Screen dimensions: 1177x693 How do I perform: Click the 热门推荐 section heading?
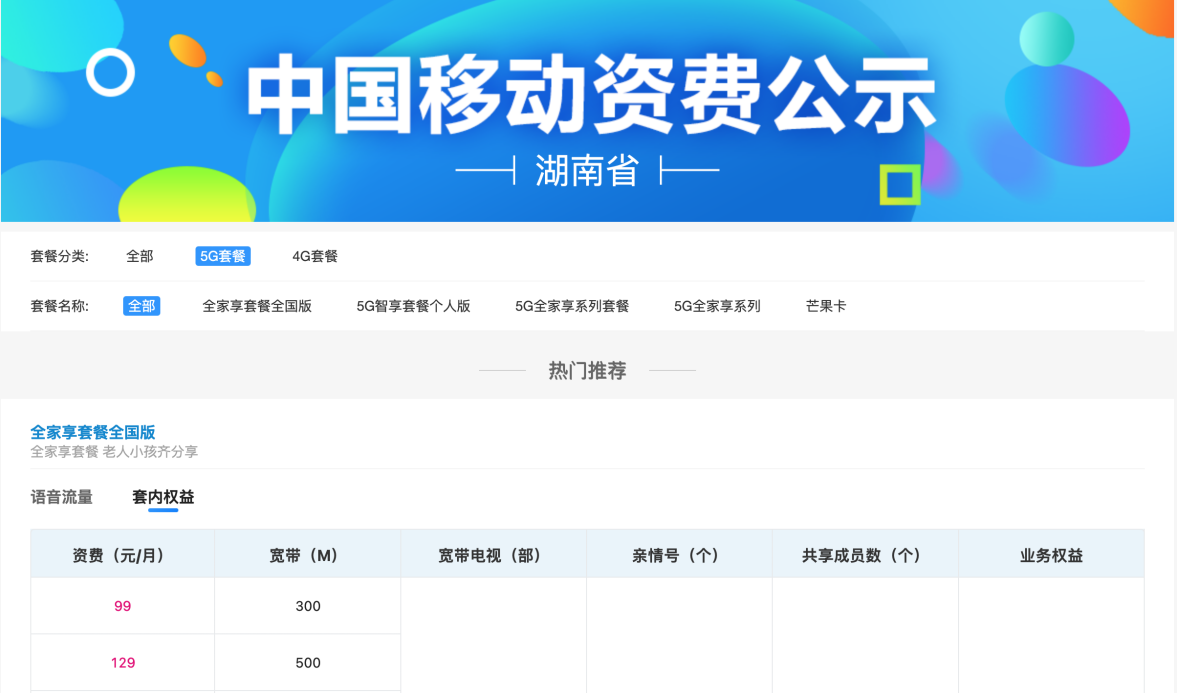[588, 369]
